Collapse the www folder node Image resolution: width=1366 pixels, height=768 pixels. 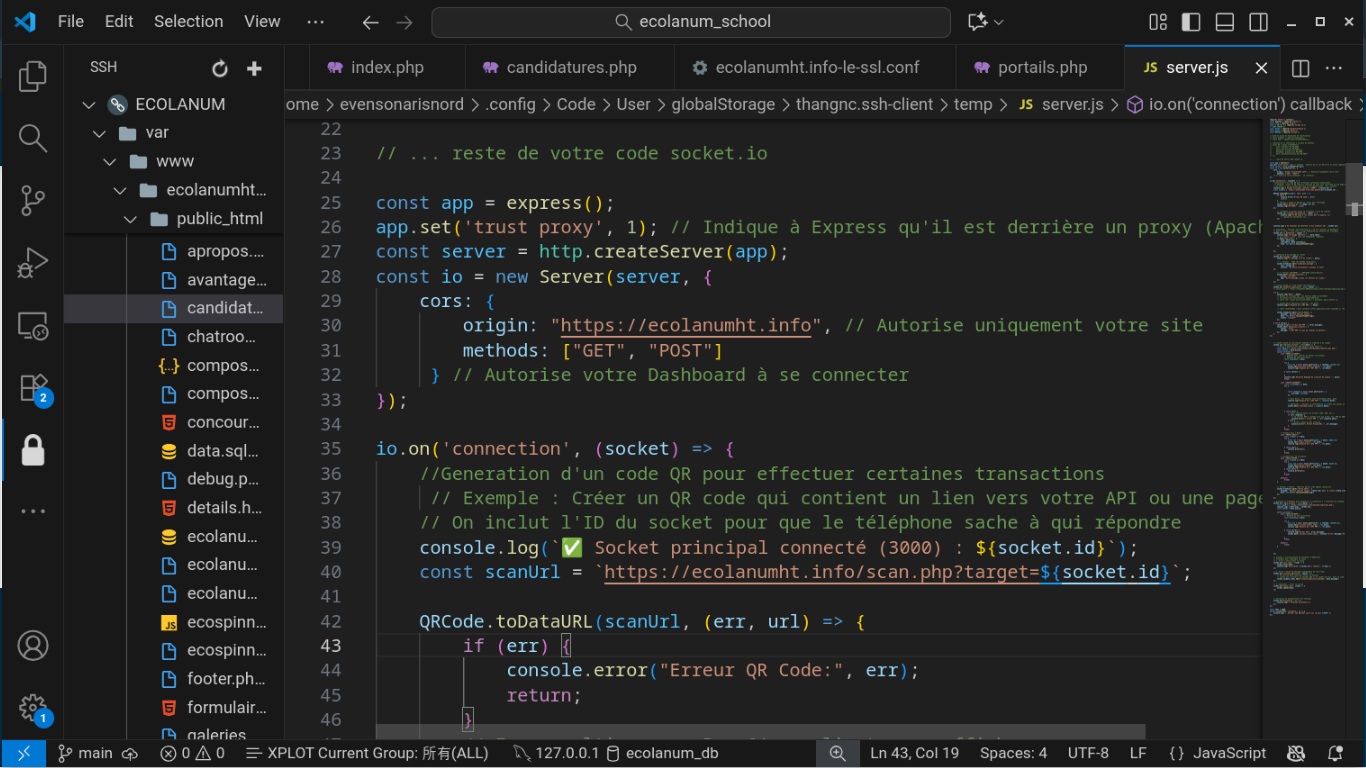coord(109,161)
